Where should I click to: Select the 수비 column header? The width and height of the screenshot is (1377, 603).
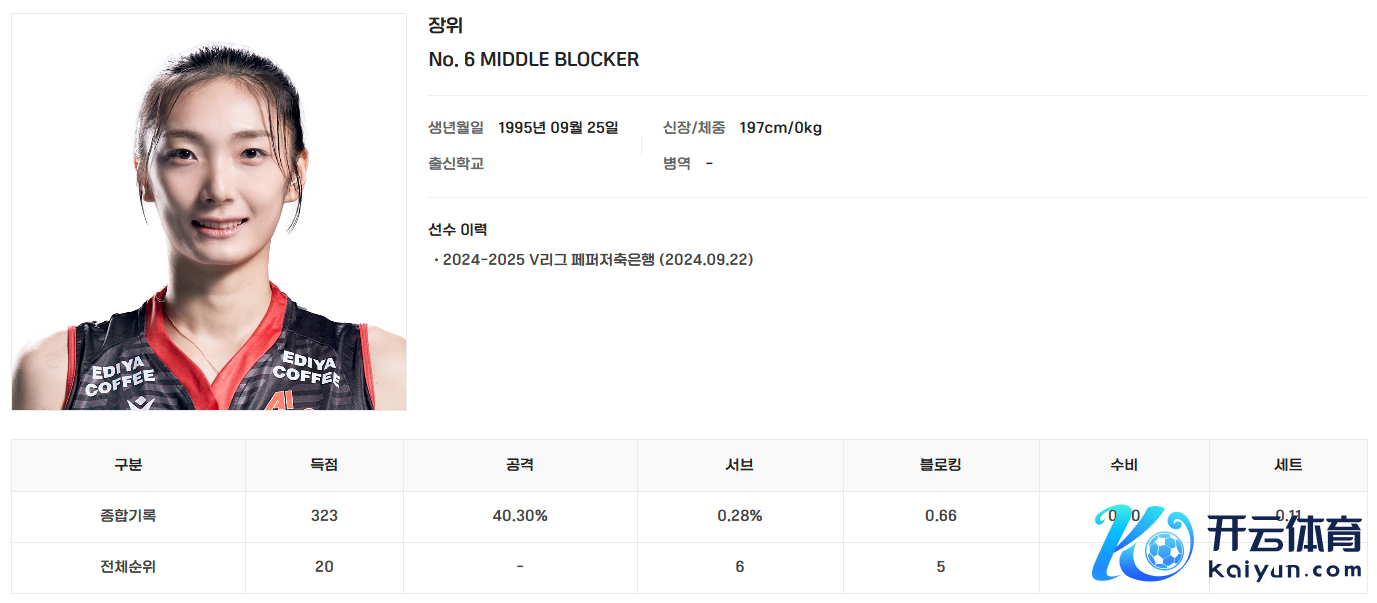[x=1124, y=465]
